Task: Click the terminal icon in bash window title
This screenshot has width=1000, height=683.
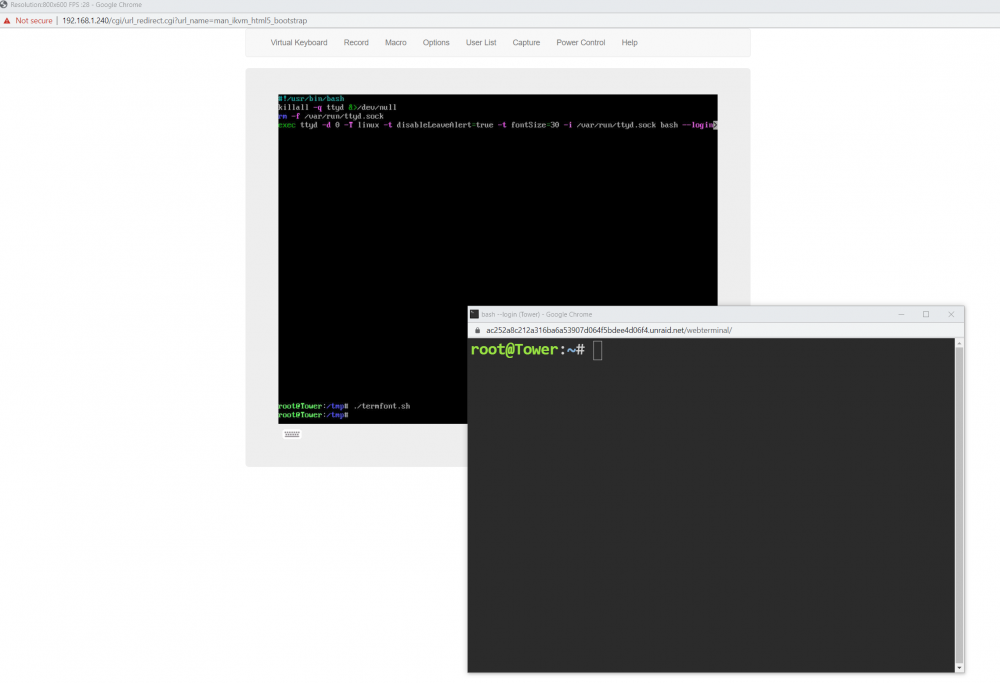Action: (474, 314)
